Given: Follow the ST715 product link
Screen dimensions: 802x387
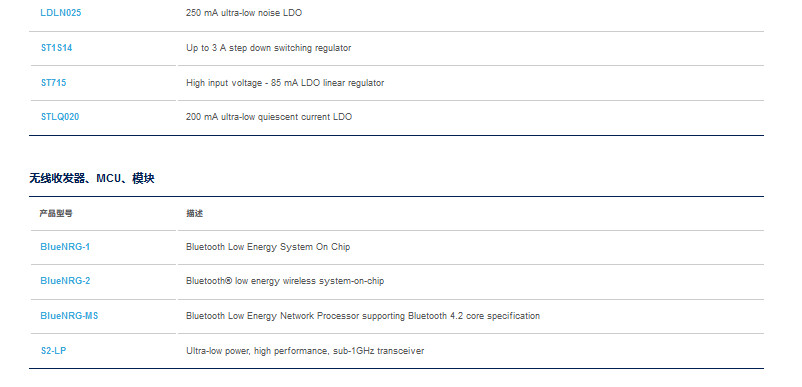Looking at the screenshot, I should click(x=53, y=82).
